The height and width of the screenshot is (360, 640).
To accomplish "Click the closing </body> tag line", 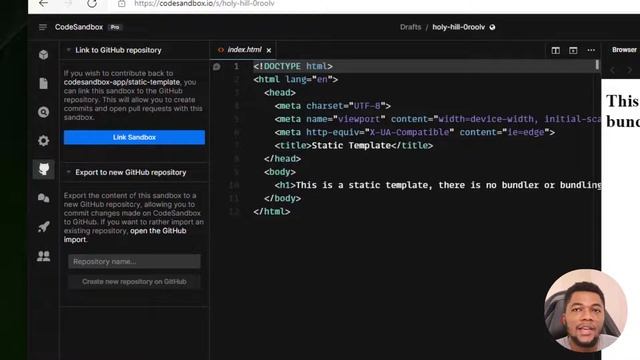I will coord(282,198).
